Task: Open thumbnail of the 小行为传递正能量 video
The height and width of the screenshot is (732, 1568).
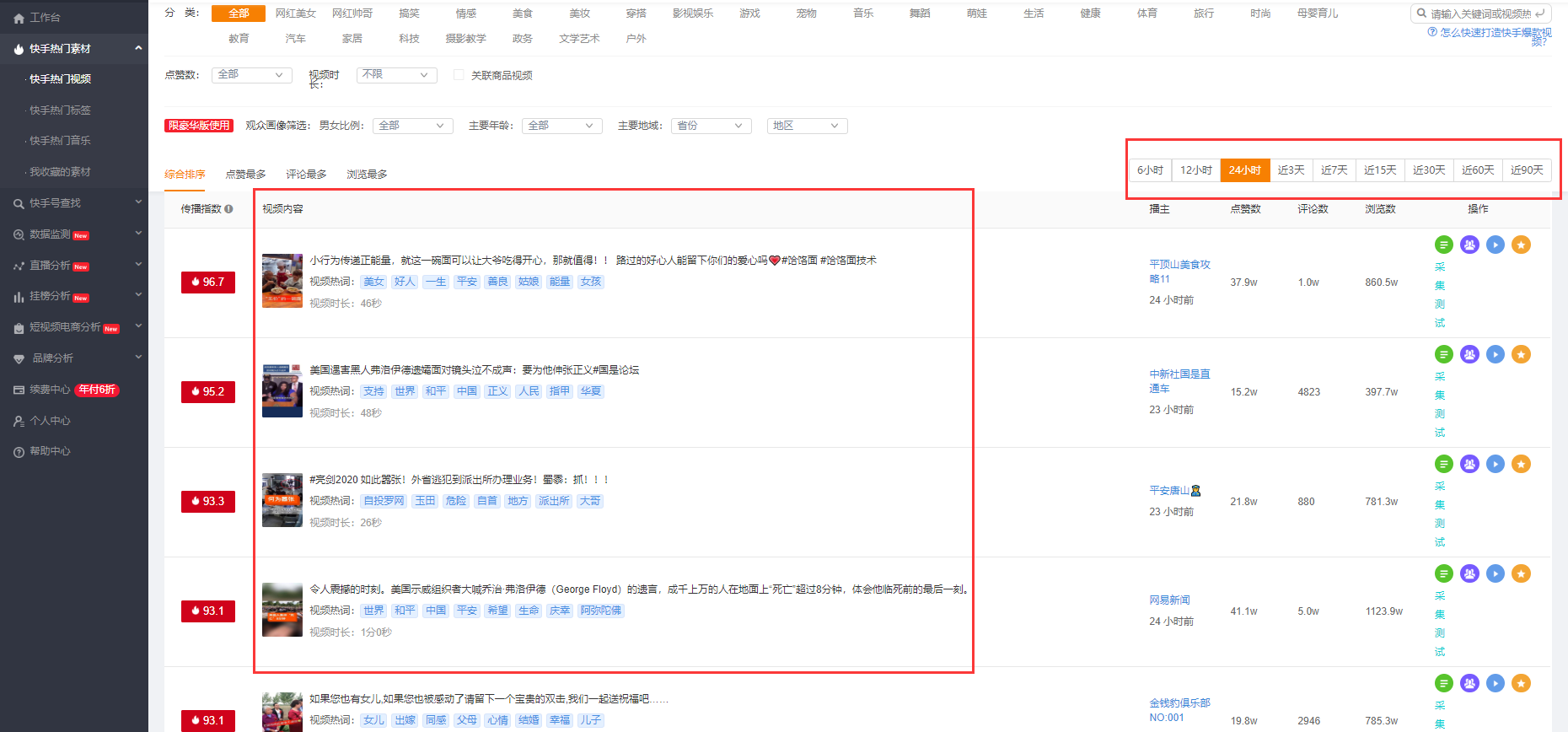Action: coord(282,281)
